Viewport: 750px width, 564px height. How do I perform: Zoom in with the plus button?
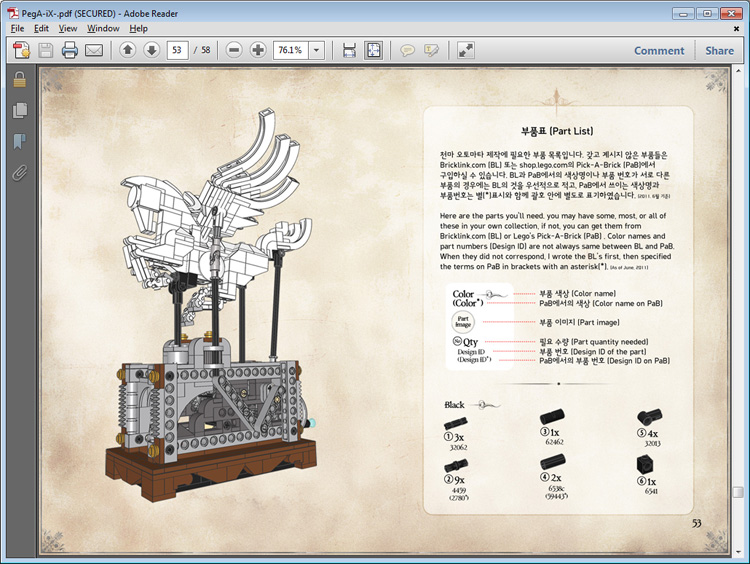click(258, 50)
